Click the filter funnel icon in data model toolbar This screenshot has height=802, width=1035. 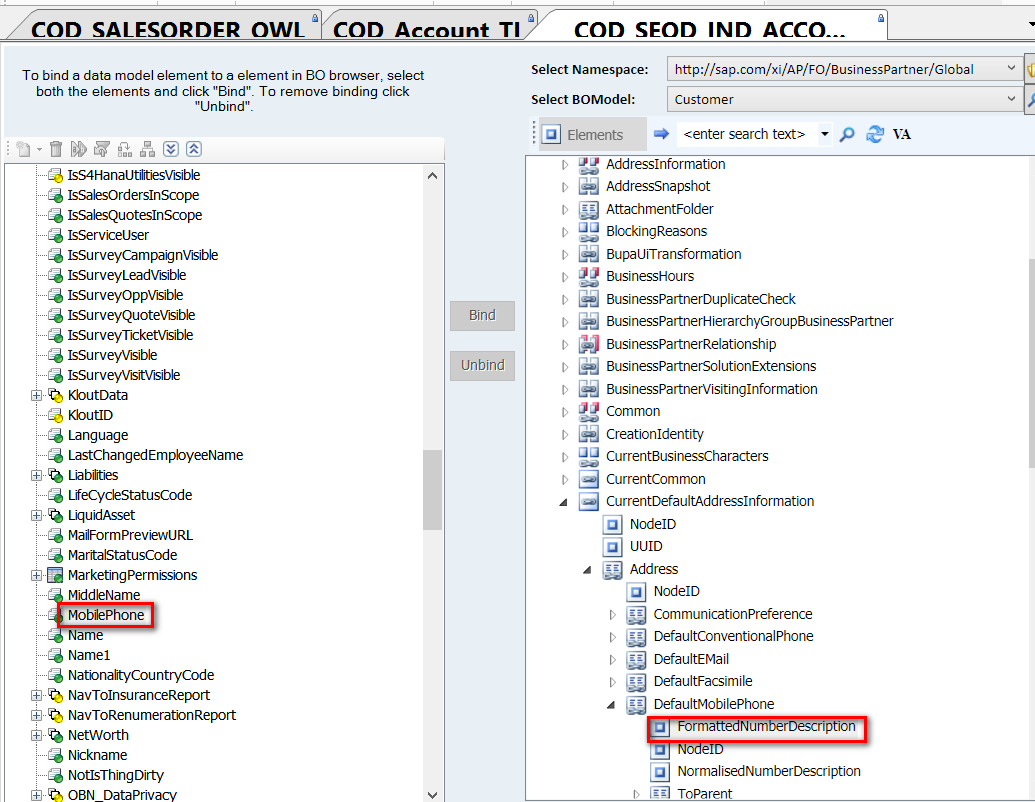pos(102,149)
